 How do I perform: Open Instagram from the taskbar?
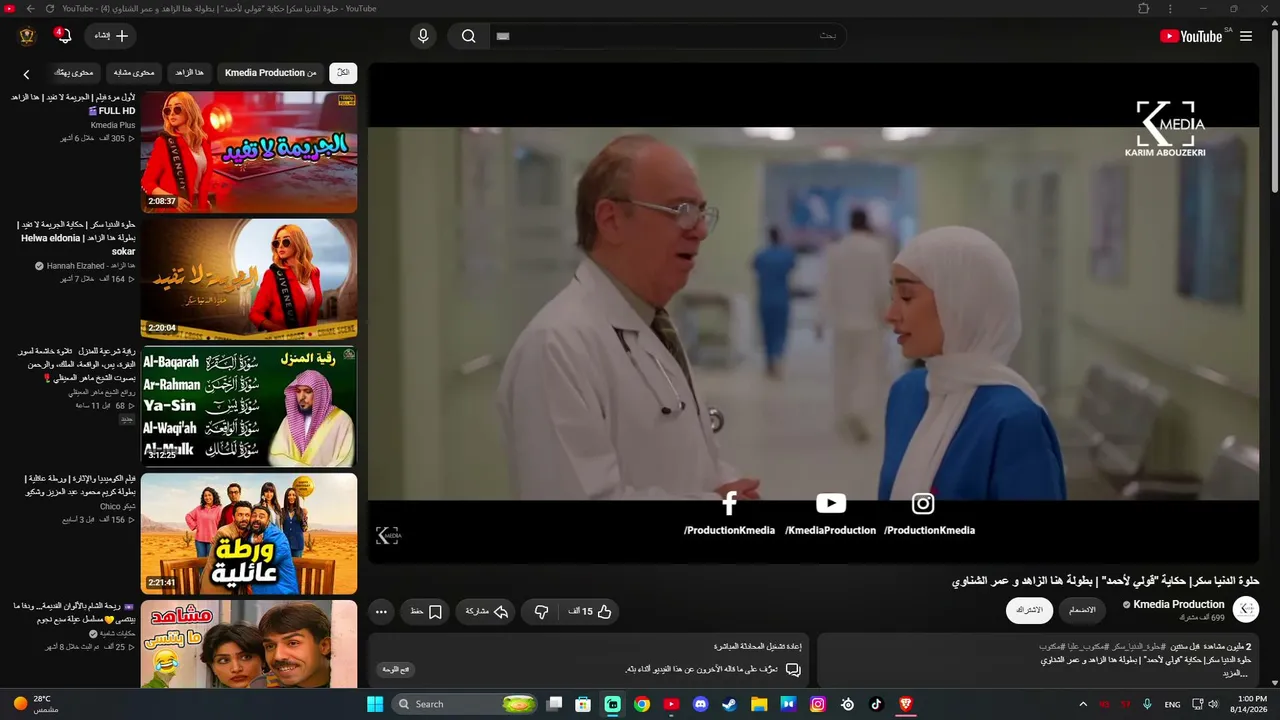[x=818, y=704]
